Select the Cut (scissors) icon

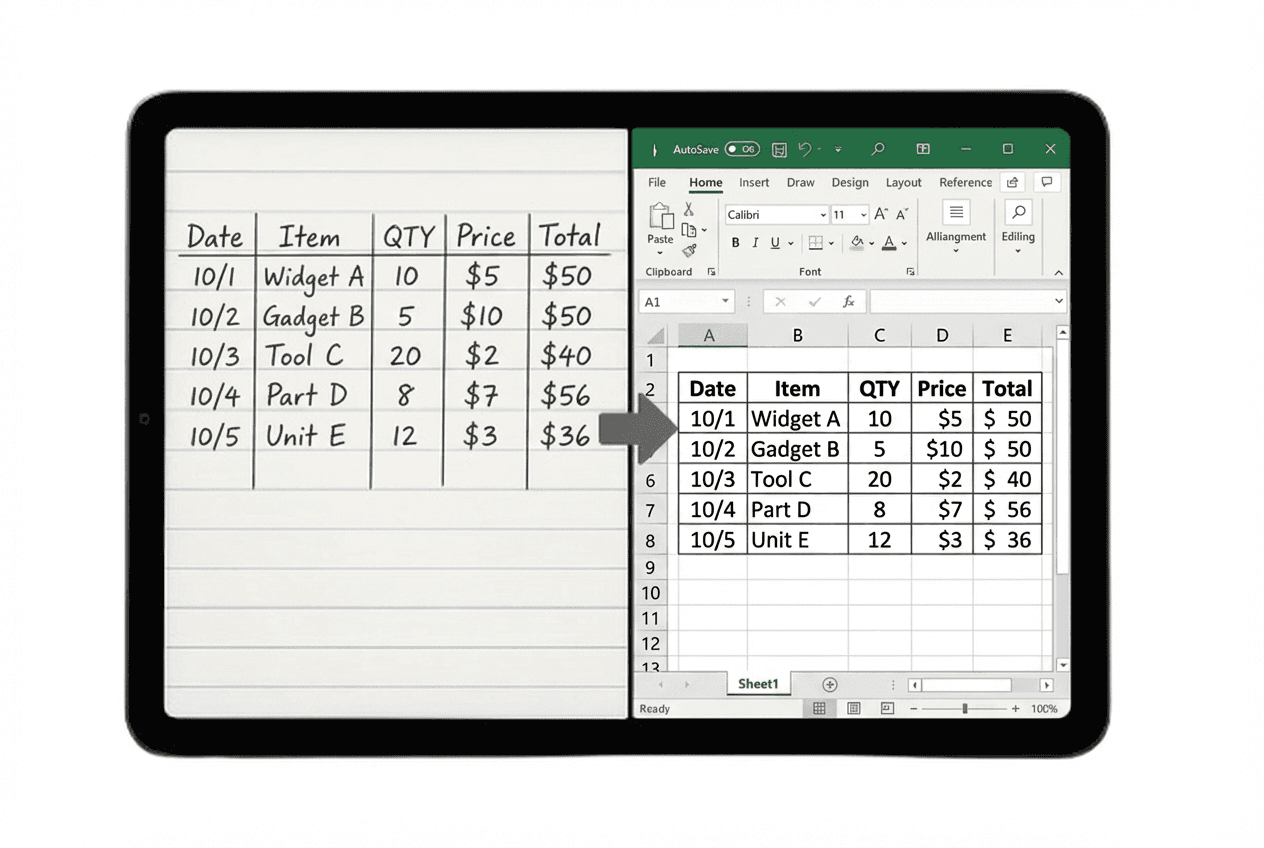[688, 210]
